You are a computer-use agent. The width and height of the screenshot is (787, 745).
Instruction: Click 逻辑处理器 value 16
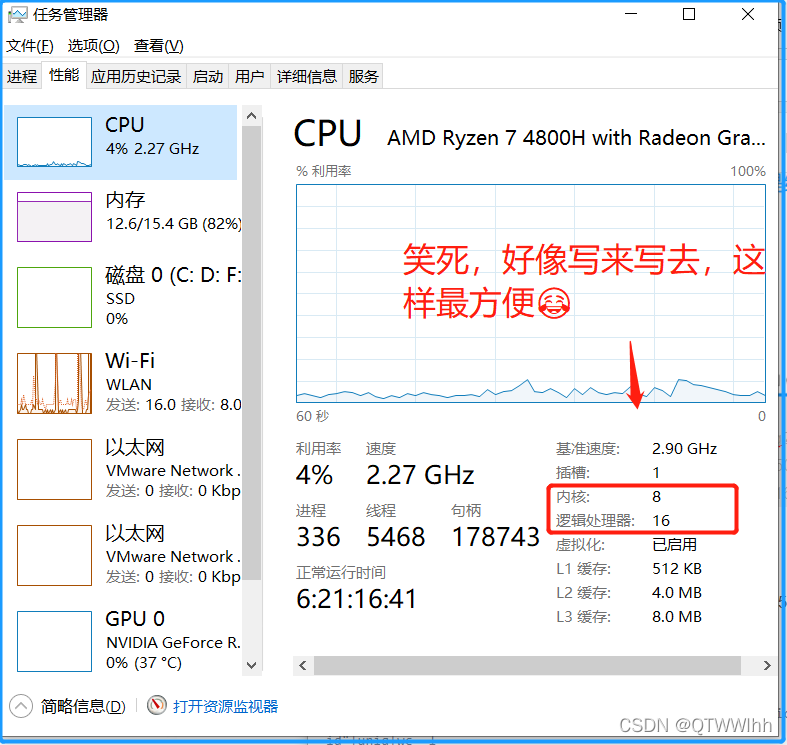pos(661,521)
